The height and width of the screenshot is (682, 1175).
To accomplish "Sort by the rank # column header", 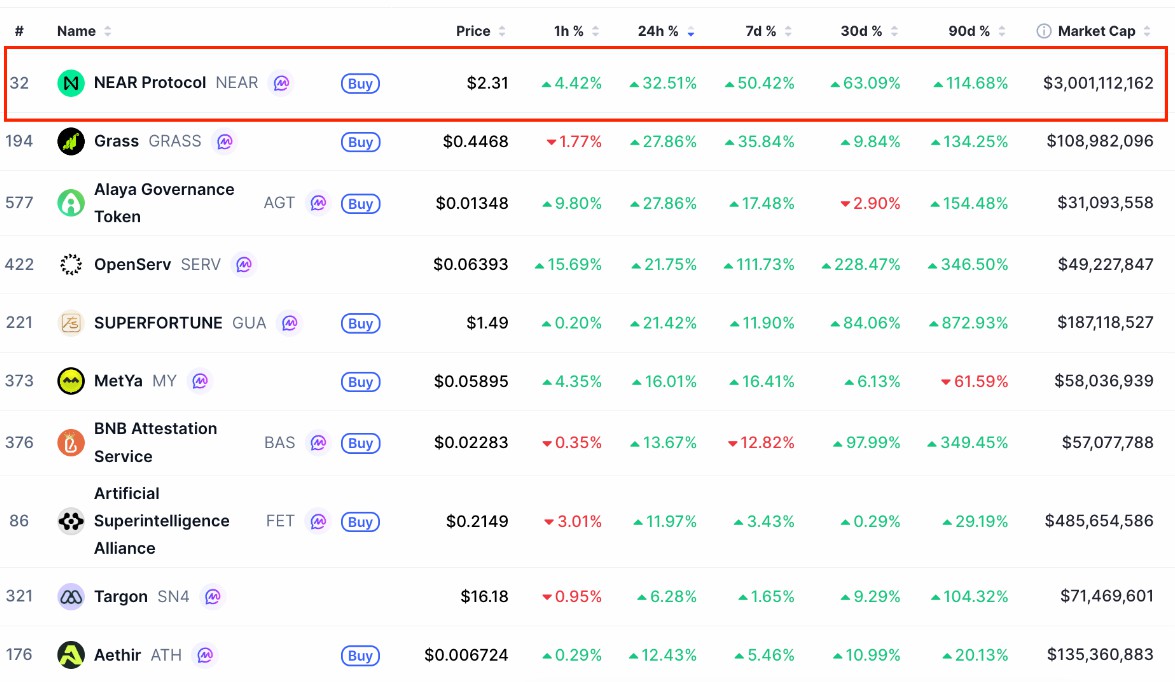I will [x=19, y=31].
